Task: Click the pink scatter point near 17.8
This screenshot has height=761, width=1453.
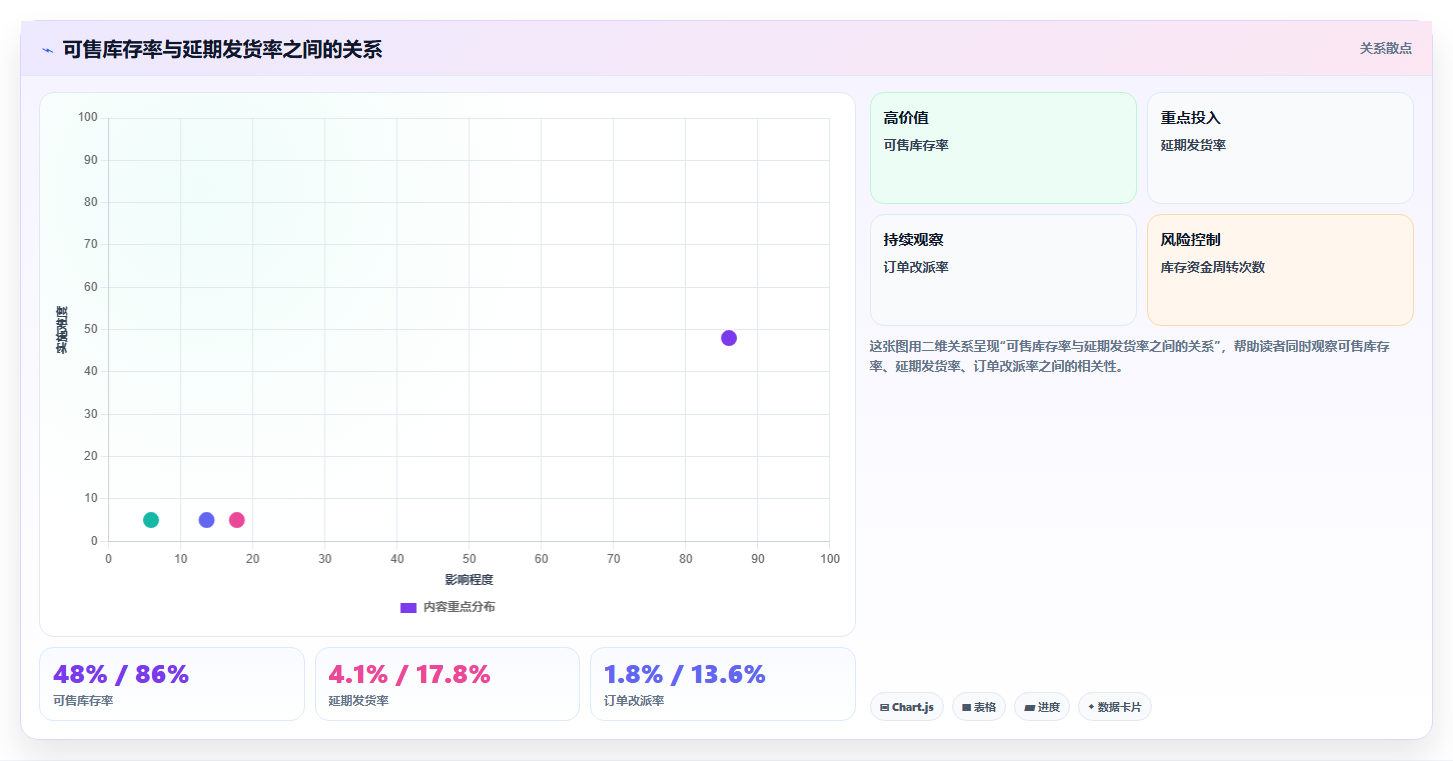Action: pos(237,520)
